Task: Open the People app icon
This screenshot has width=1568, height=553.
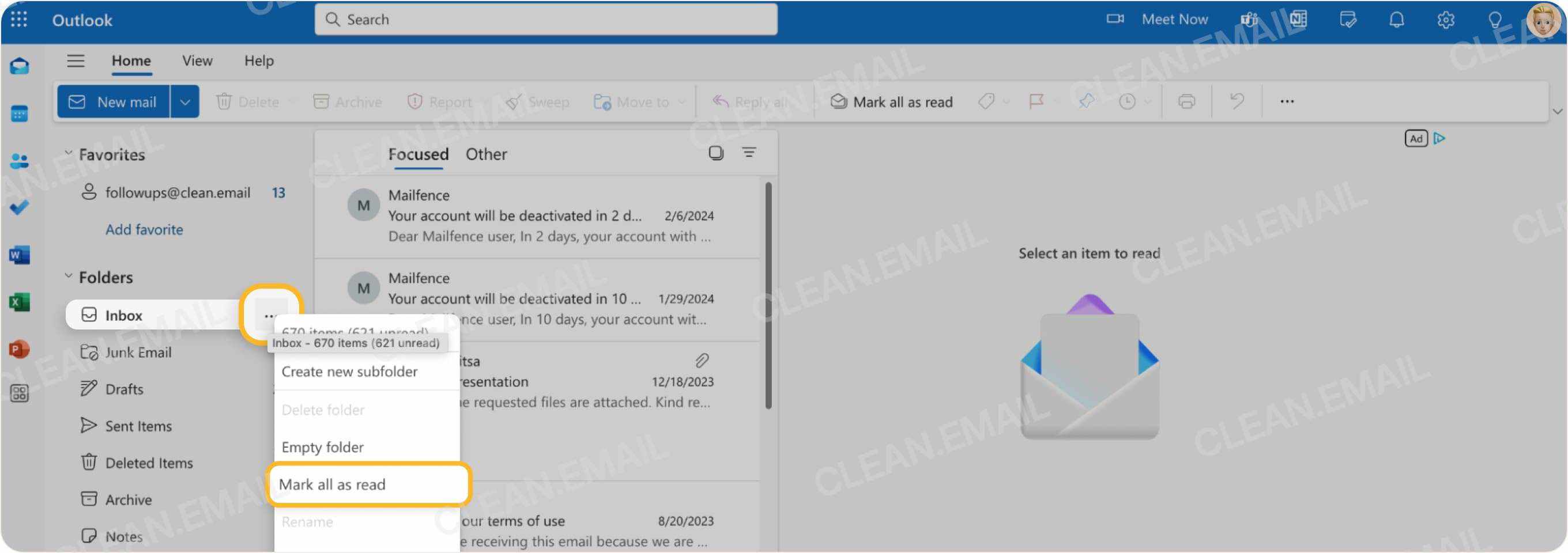Action: click(x=20, y=161)
